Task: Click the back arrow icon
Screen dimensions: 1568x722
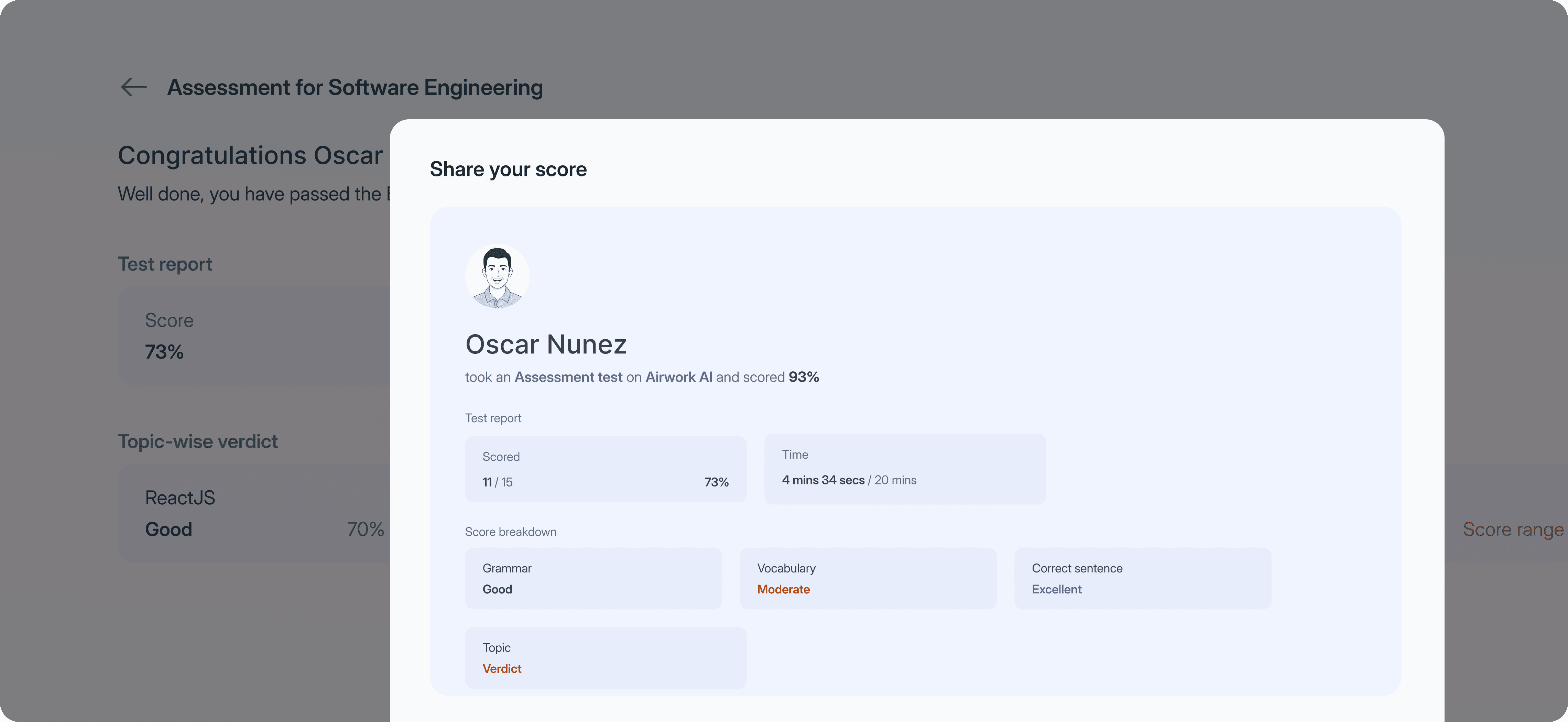Action: coord(133,87)
